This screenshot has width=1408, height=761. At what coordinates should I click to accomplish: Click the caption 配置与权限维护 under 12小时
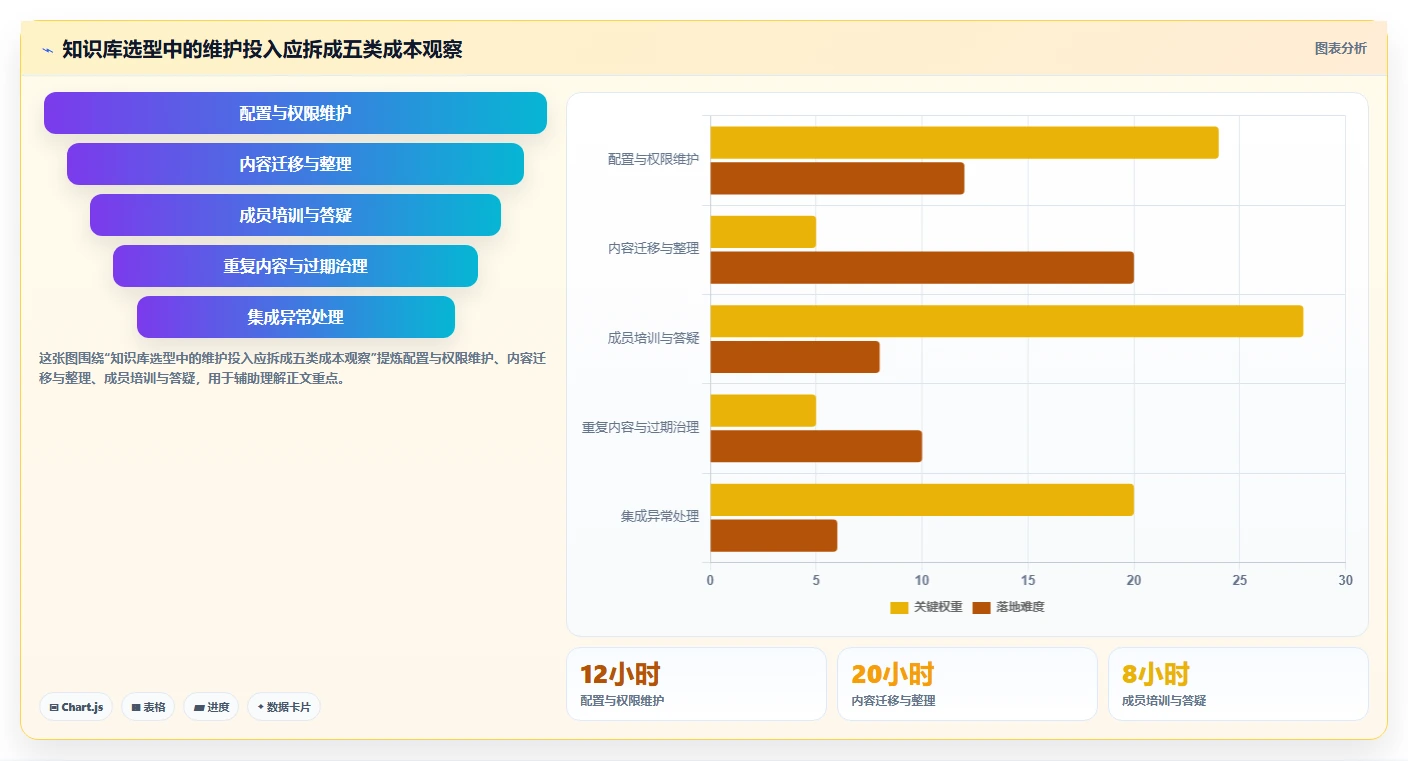point(622,701)
